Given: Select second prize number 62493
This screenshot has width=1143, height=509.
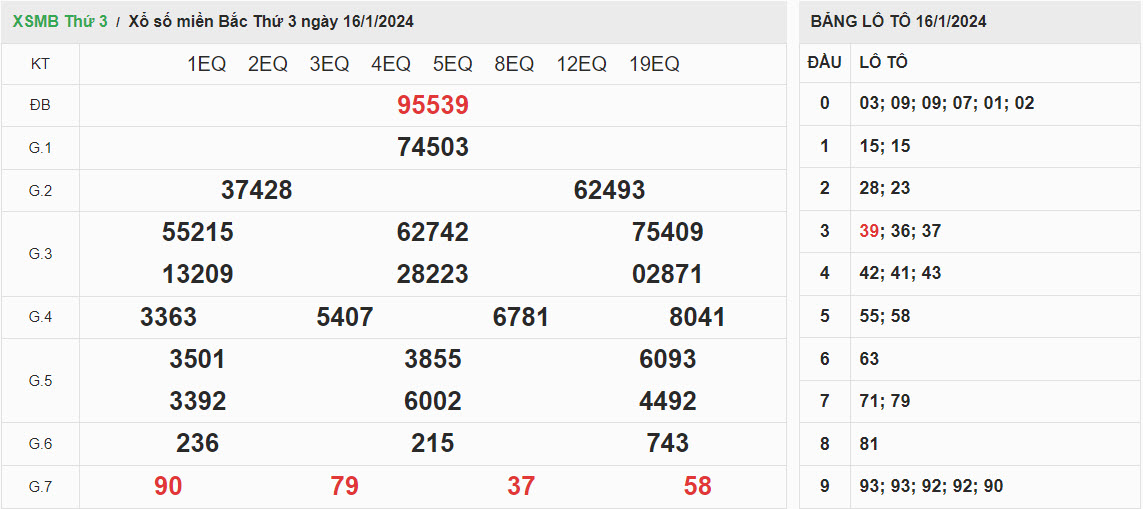Looking at the screenshot, I should (x=609, y=190).
